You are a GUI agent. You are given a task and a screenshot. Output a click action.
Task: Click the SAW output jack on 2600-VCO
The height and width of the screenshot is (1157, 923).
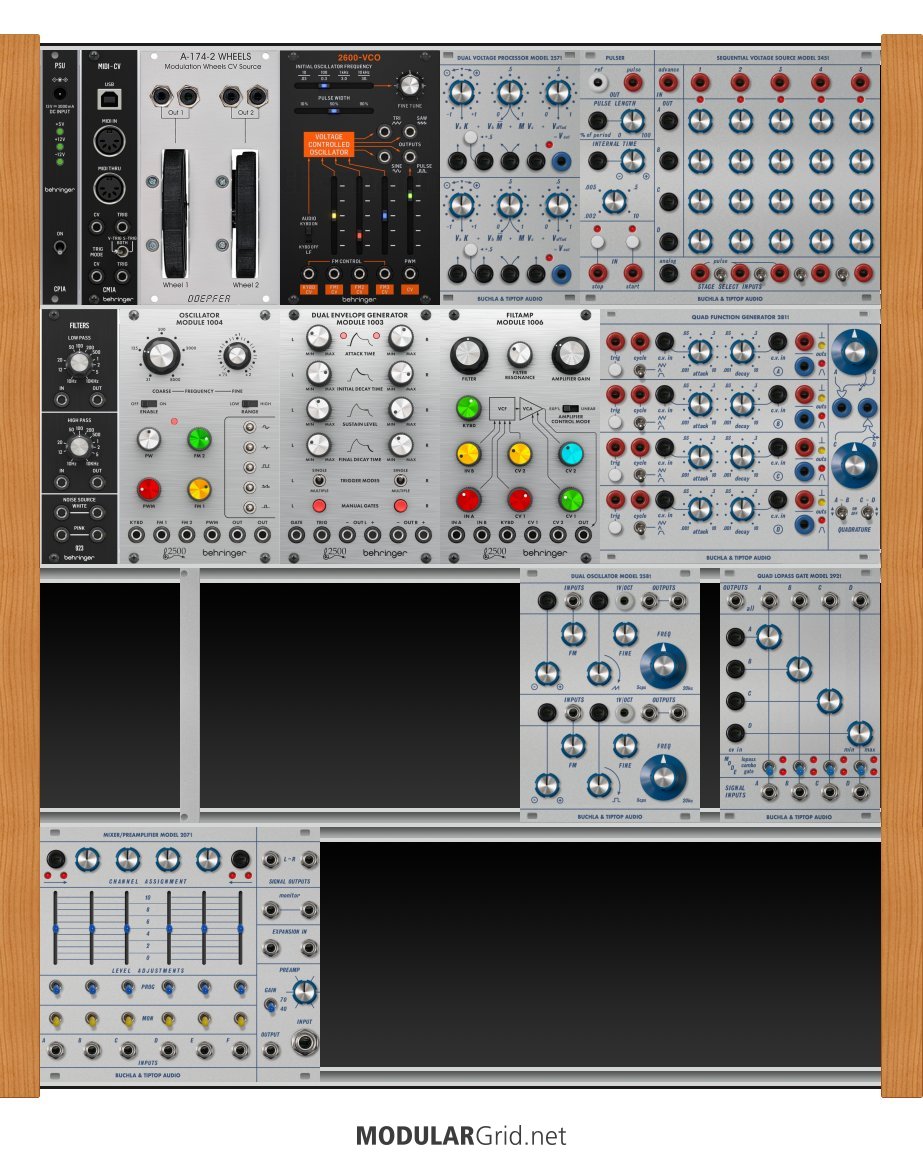pos(410,132)
